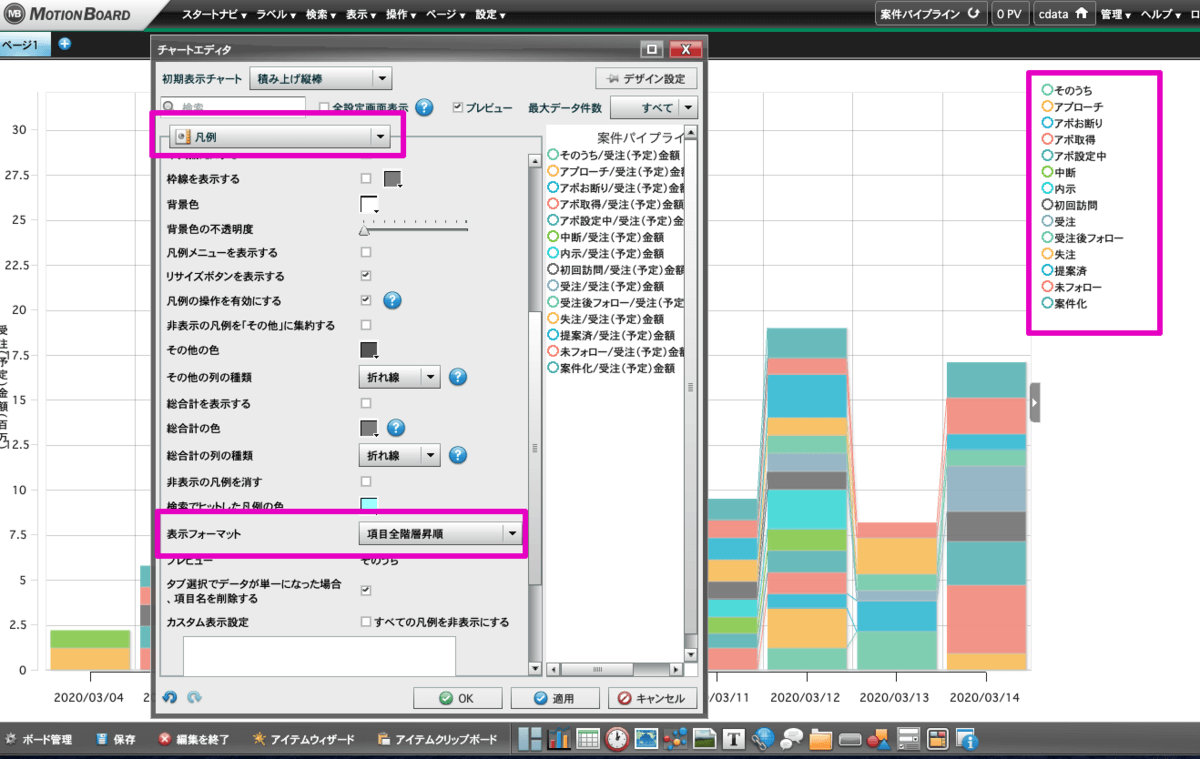The width and height of the screenshot is (1200, 759).
Task: Click the speech bubbles comment icon
Action: (792, 740)
